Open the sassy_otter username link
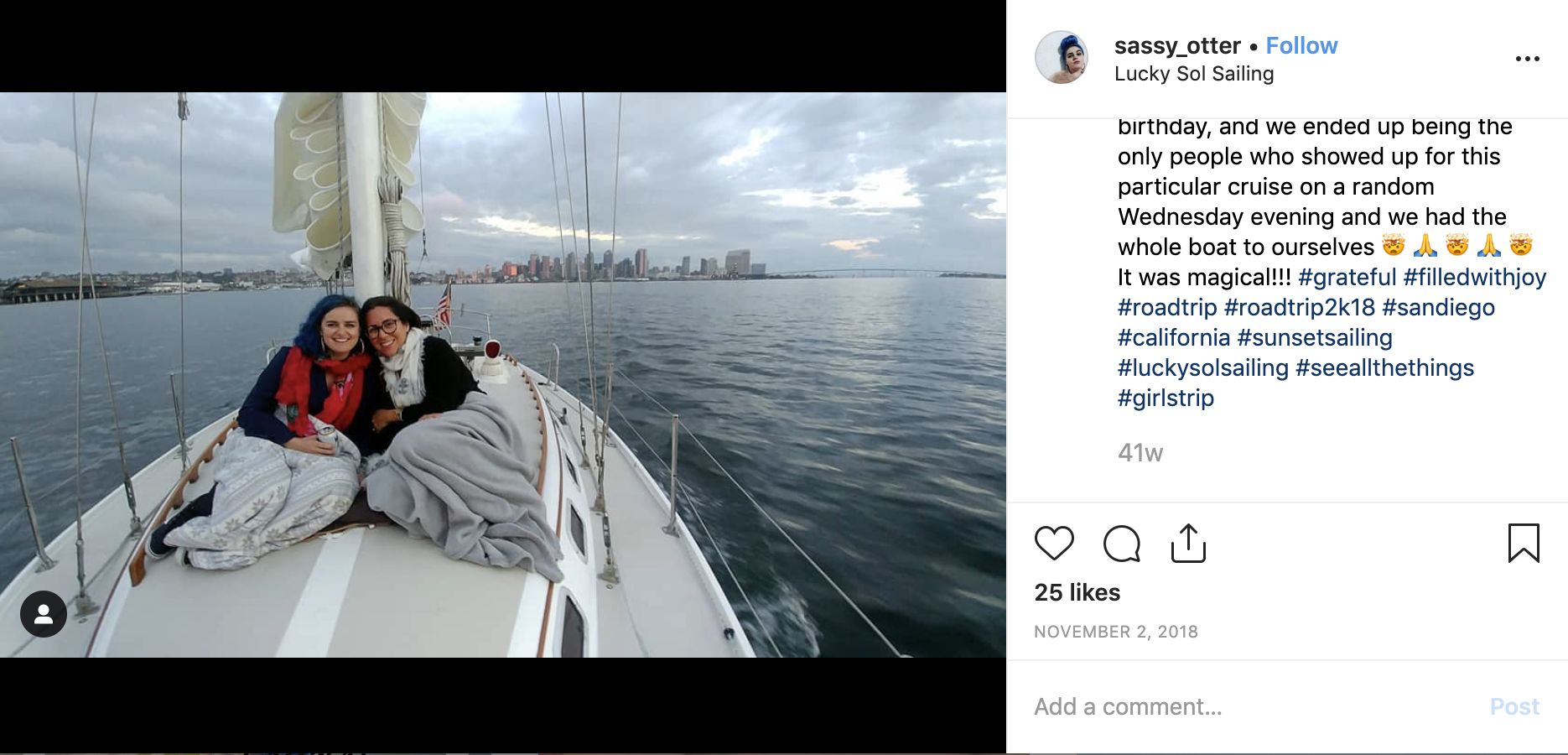The width and height of the screenshot is (1568, 755). [1177, 45]
